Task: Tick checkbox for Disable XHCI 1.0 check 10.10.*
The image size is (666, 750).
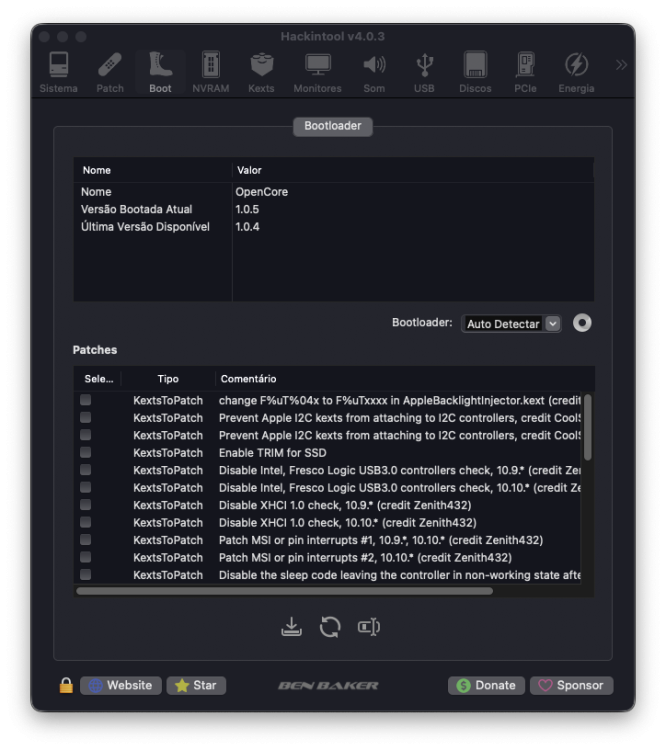Action: [x=86, y=522]
